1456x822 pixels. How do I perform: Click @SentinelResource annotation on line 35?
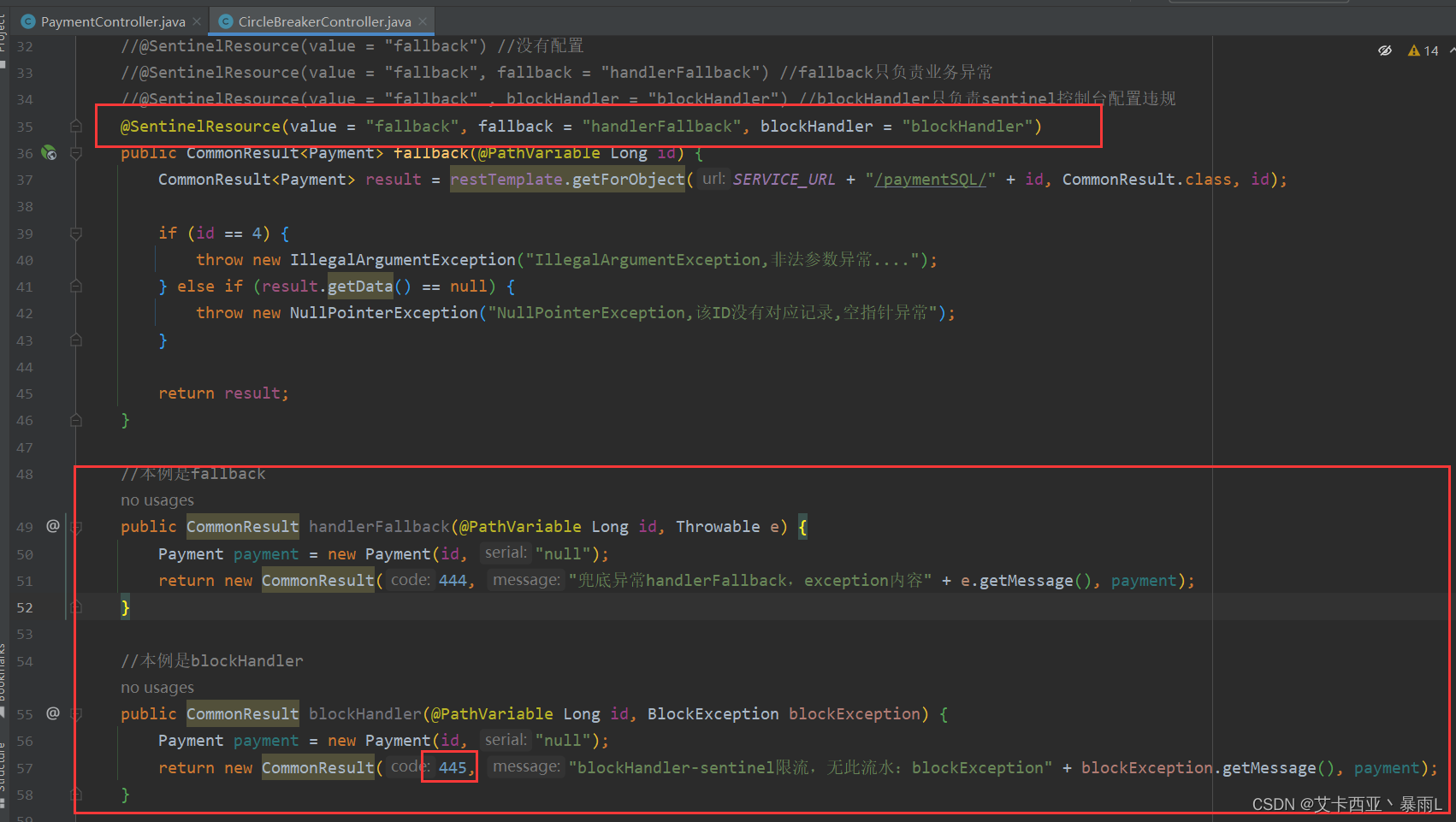(x=200, y=127)
